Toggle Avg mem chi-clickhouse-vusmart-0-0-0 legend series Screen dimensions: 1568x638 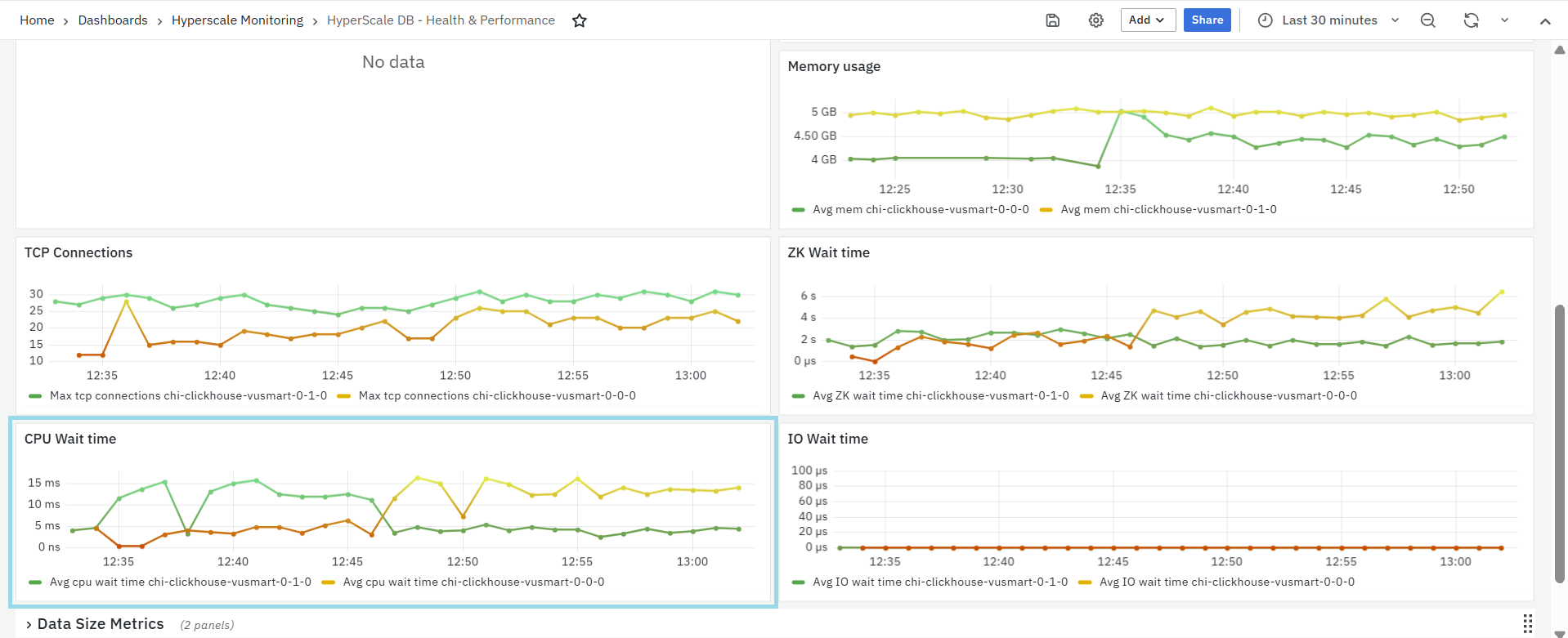920,210
